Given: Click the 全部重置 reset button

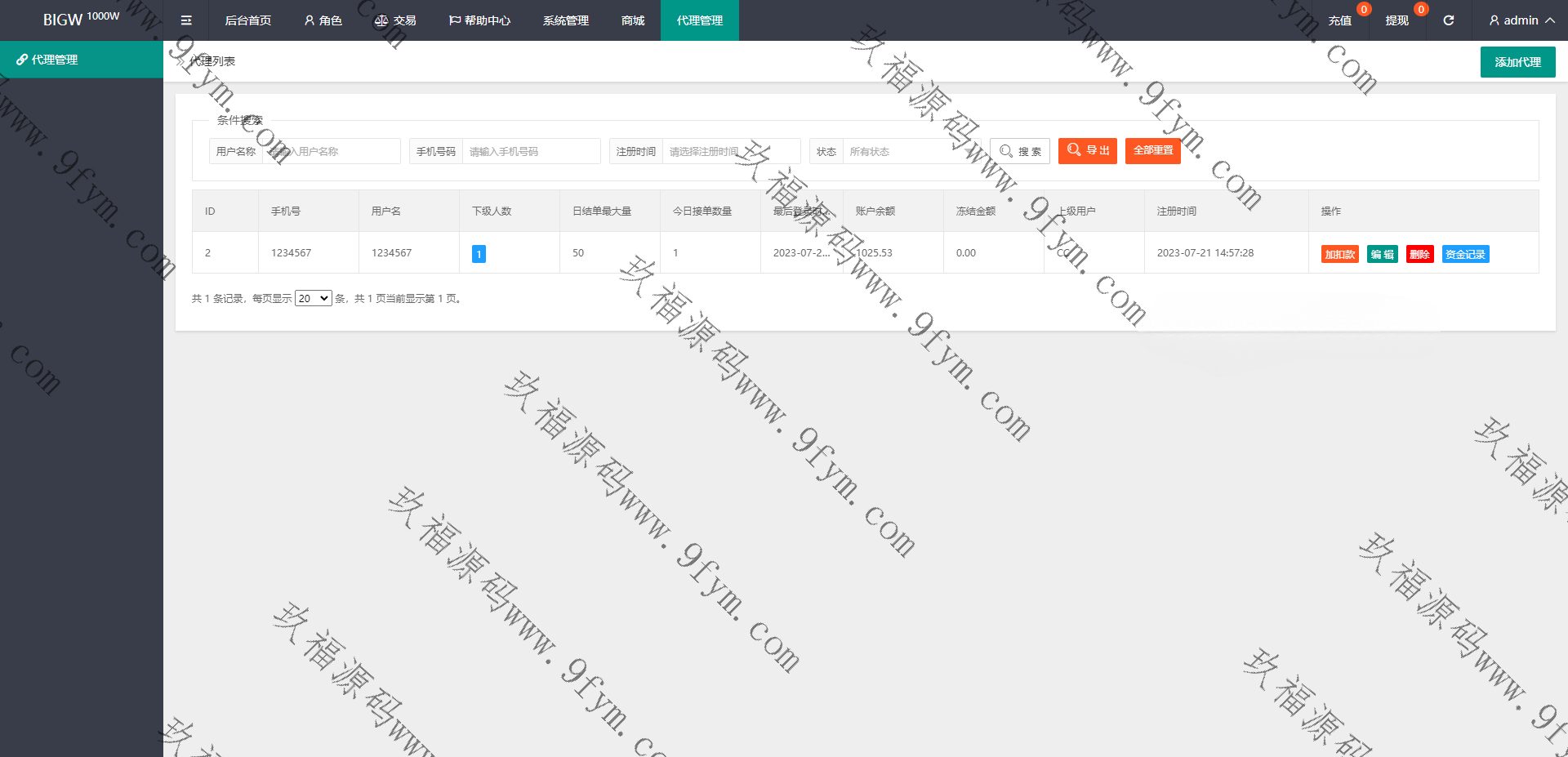Looking at the screenshot, I should point(1152,151).
